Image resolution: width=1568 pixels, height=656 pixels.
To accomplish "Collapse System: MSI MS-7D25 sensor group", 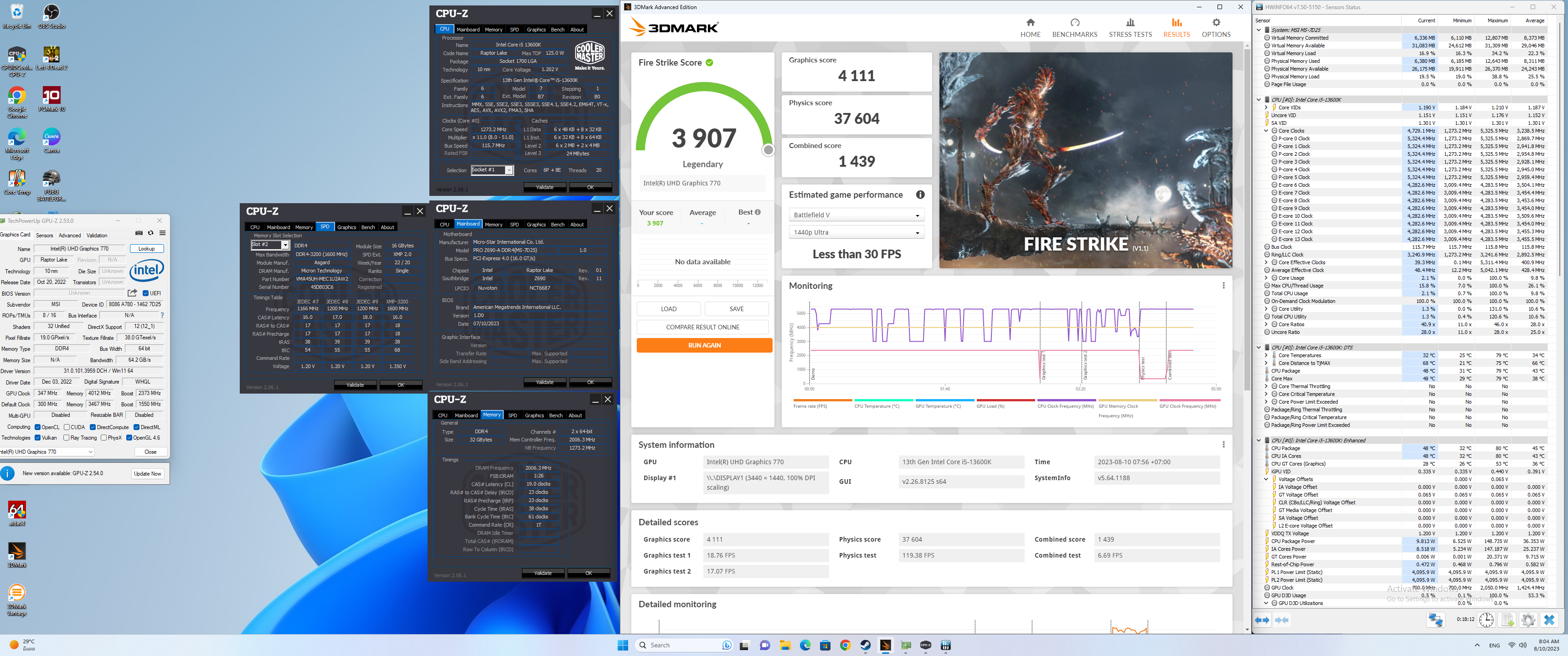I will pyautogui.click(x=1258, y=30).
